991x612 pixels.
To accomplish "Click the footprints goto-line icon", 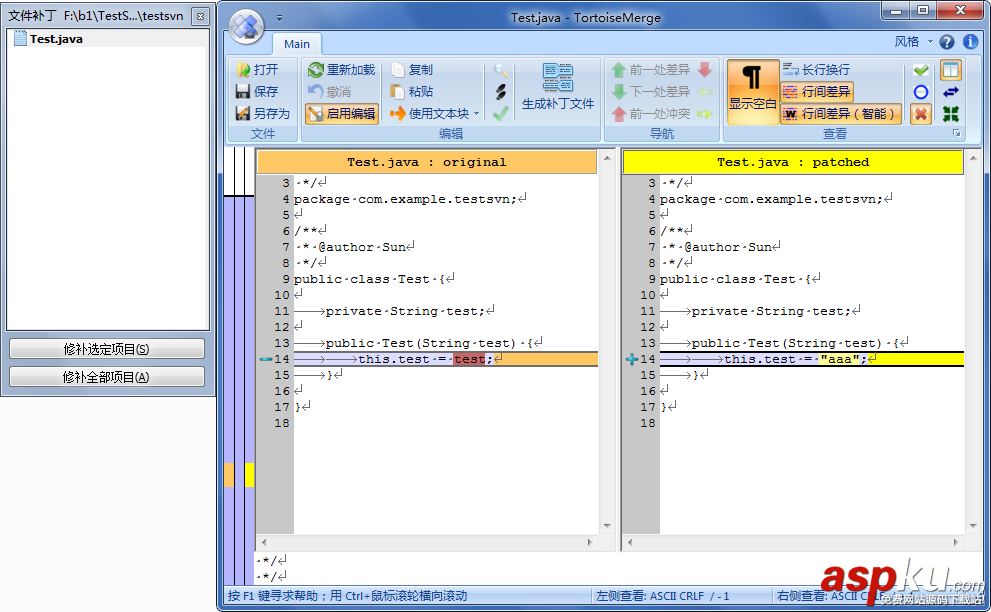I will coord(501,92).
